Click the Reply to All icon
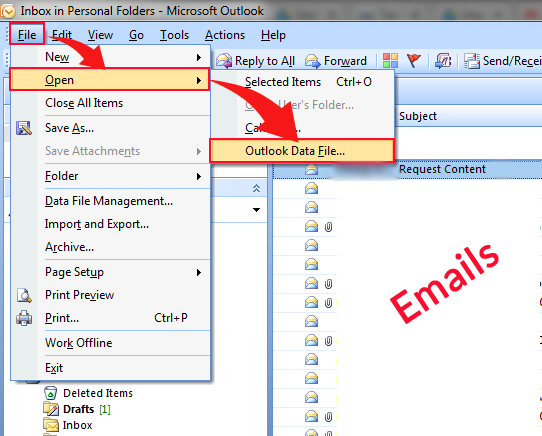The height and width of the screenshot is (436, 542). (224, 61)
